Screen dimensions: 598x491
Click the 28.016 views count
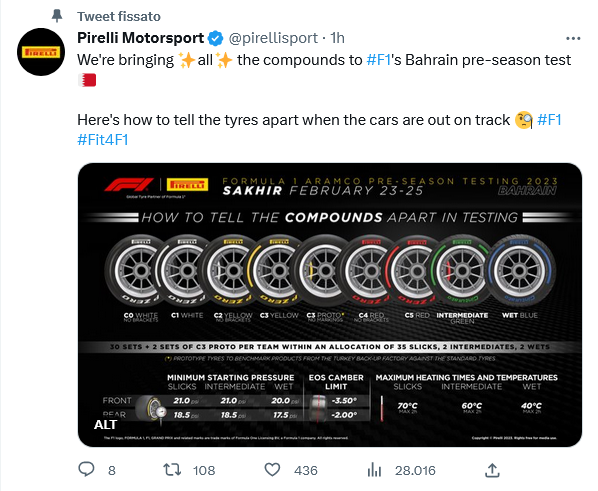[x=415, y=470]
